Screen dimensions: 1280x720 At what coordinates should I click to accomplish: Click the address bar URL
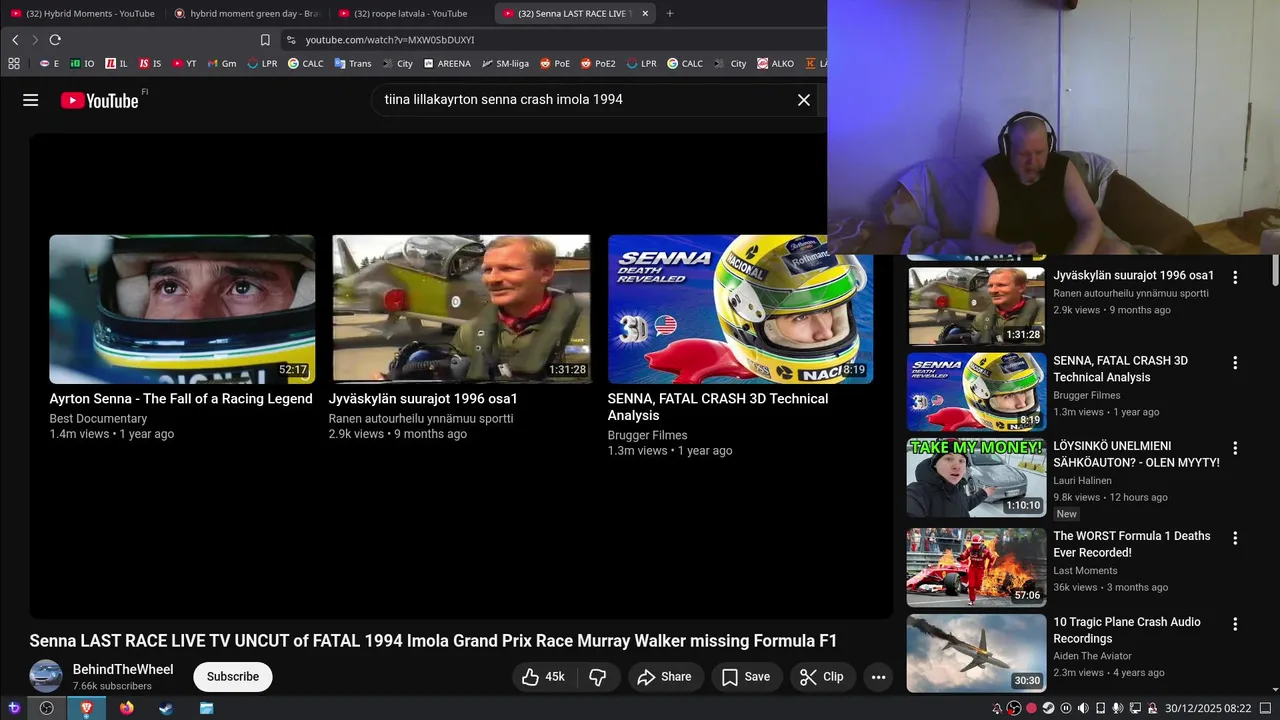click(x=390, y=40)
